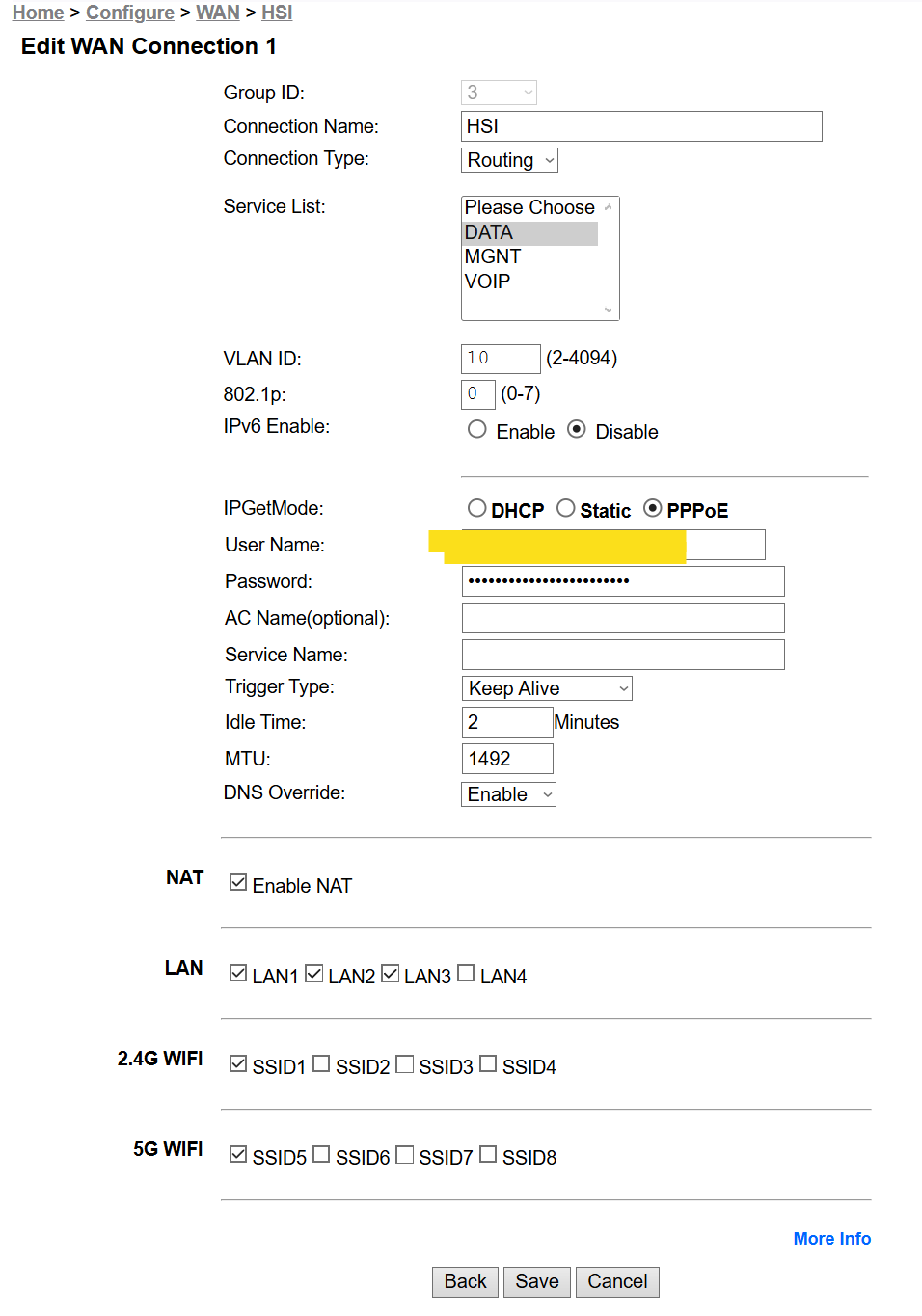Click the Back button

coord(465,1281)
